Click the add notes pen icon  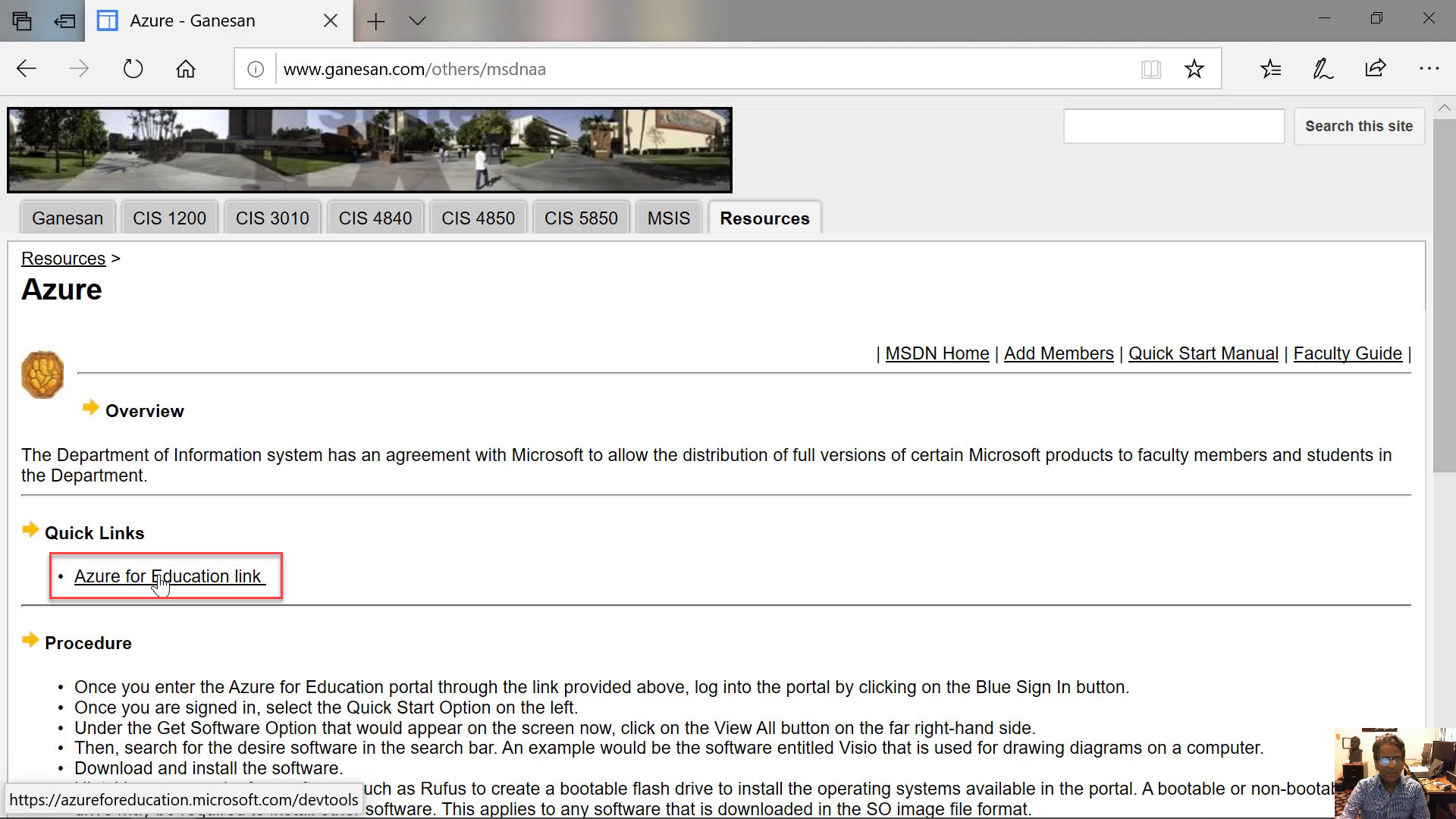(1323, 69)
